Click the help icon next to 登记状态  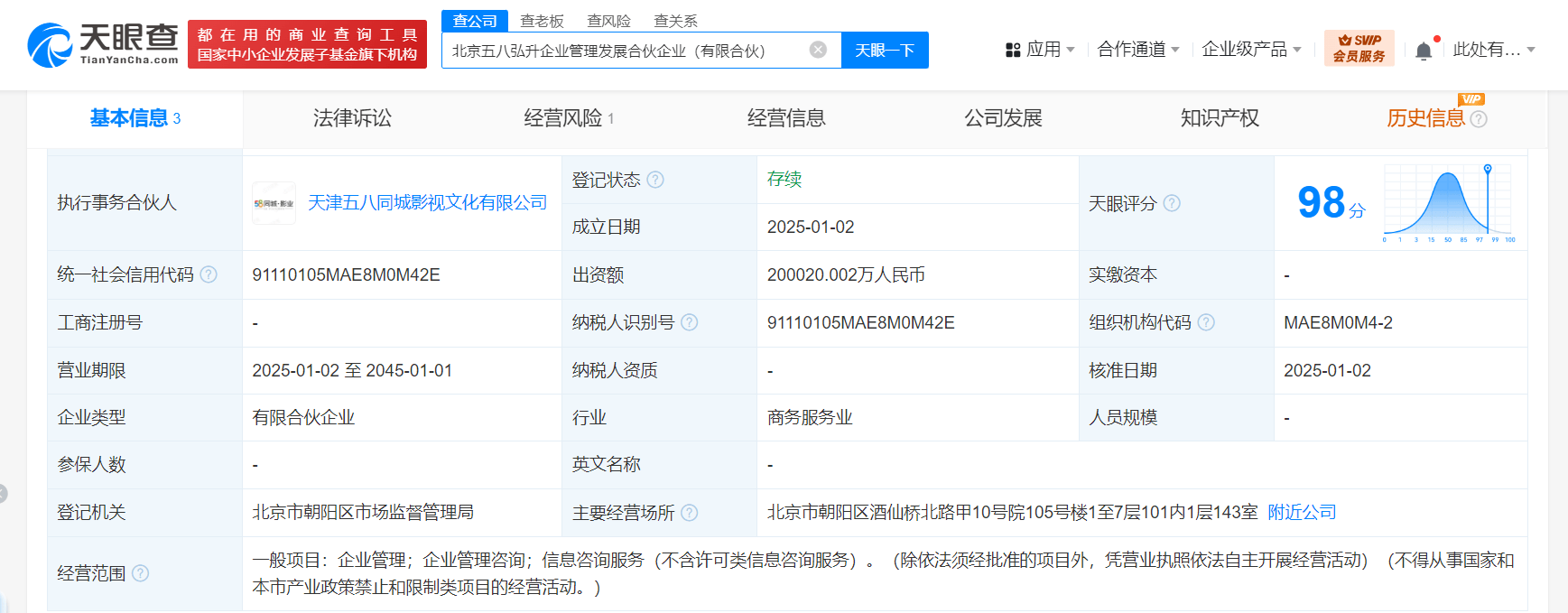click(x=655, y=180)
